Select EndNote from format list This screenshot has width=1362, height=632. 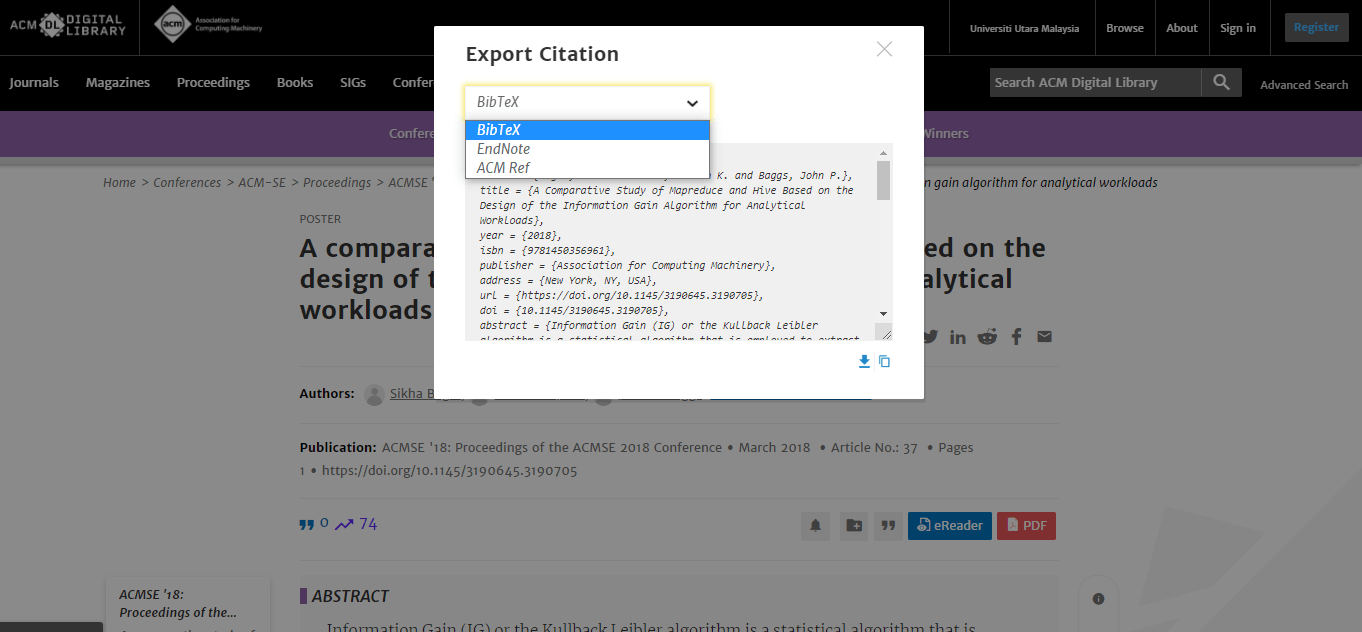pyautogui.click(x=503, y=149)
